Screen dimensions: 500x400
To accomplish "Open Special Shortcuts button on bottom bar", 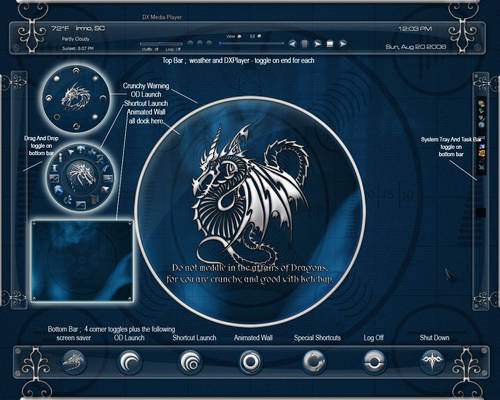I will 313,362.
